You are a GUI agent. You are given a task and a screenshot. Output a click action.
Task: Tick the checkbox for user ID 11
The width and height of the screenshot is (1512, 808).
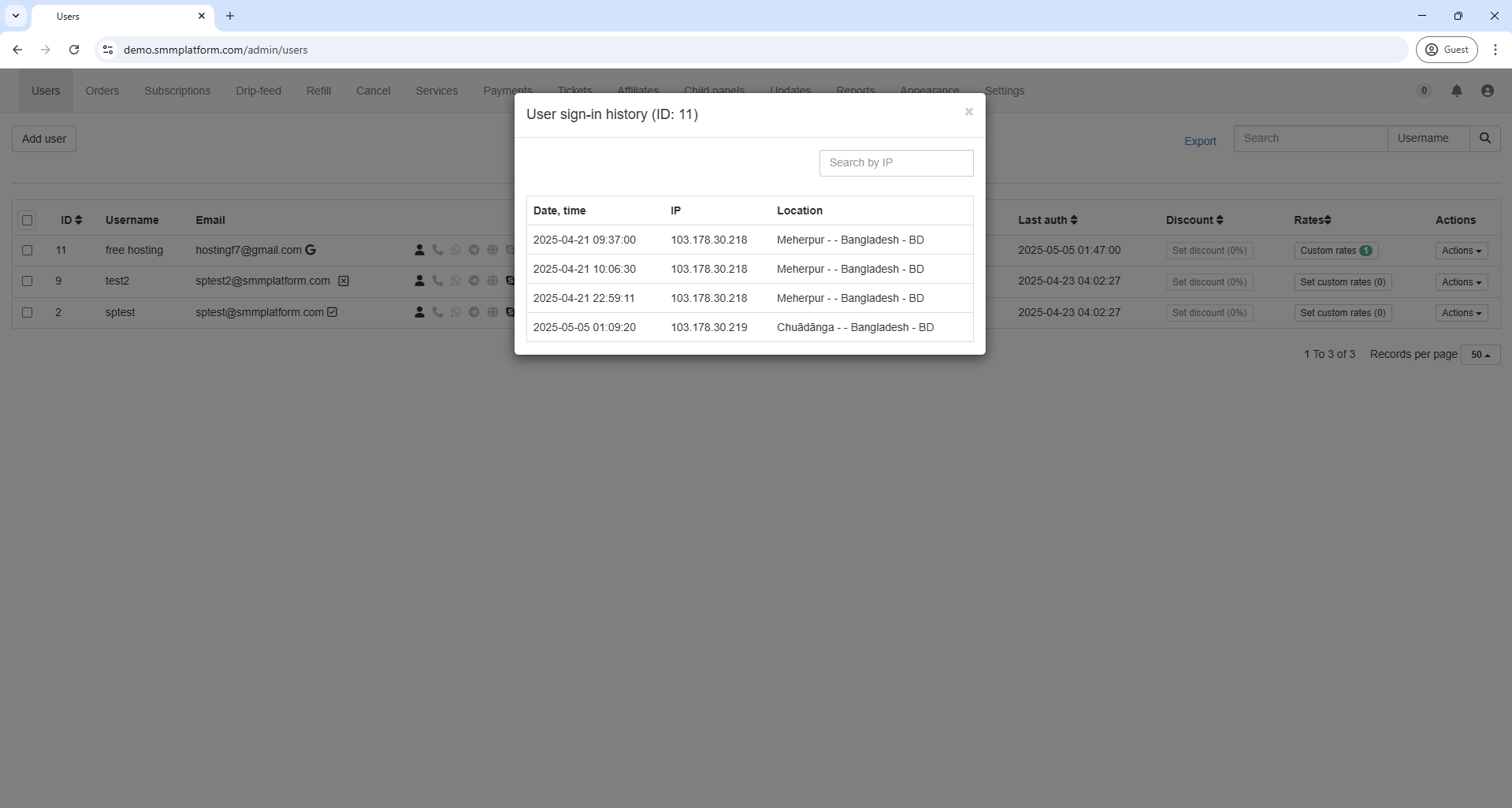click(28, 250)
